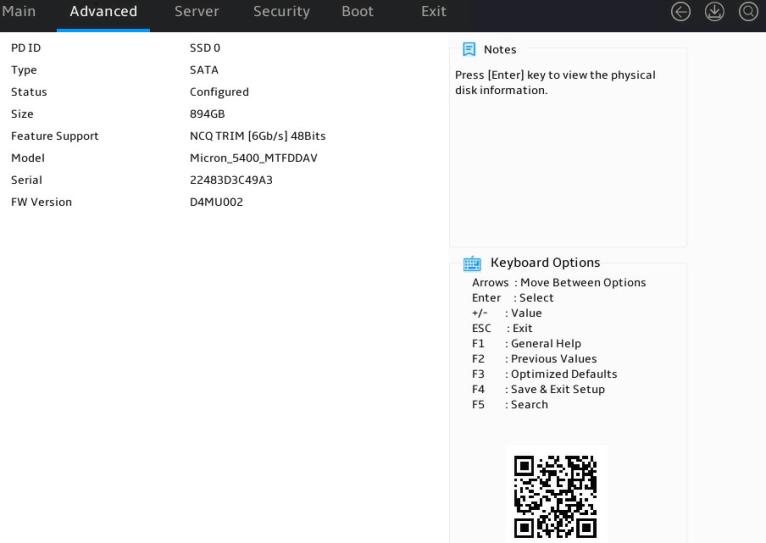Viewport: 766px width, 543px height.
Task: Click the QR code image
Action: point(555,496)
